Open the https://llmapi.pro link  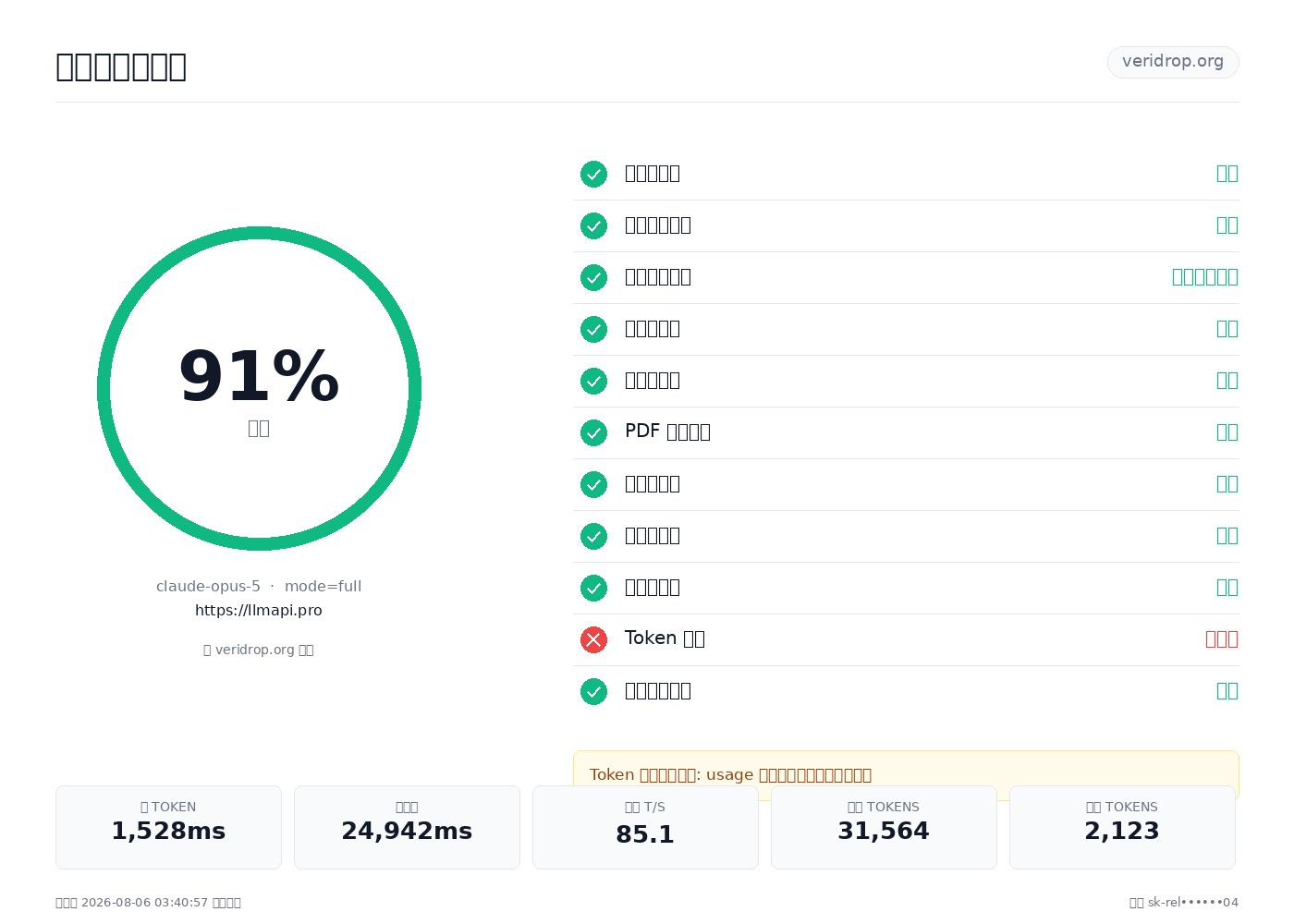pyautogui.click(x=259, y=610)
